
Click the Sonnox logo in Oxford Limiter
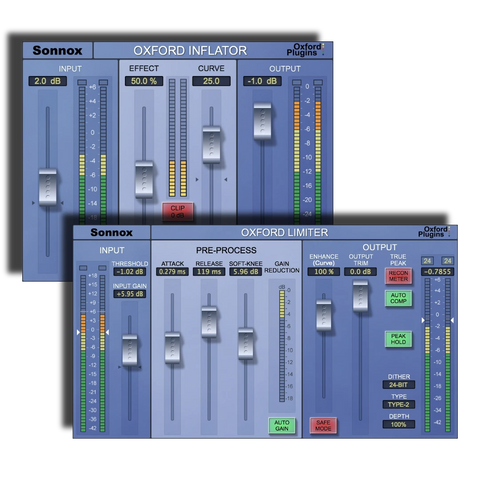112,232
